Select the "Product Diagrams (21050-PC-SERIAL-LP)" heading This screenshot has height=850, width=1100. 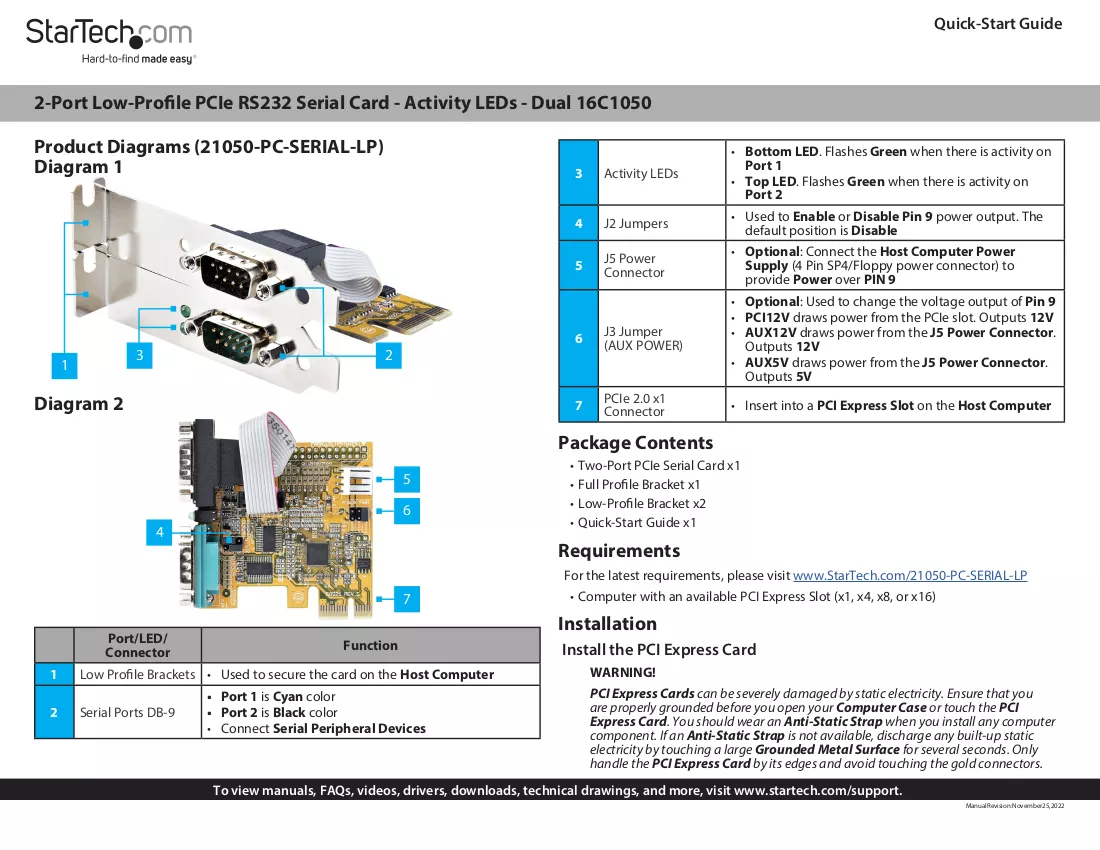point(209,147)
